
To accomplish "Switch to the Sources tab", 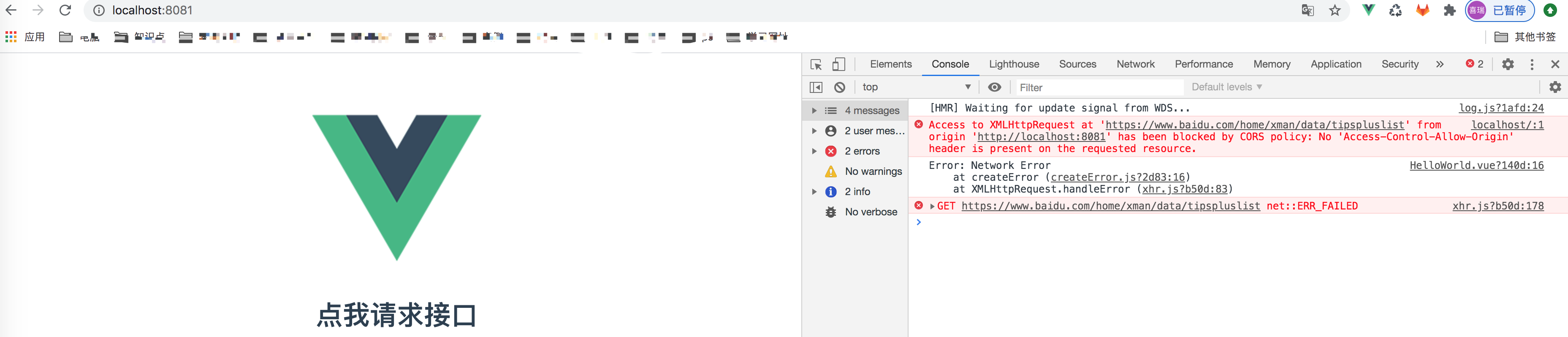I will pyautogui.click(x=1077, y=64).
